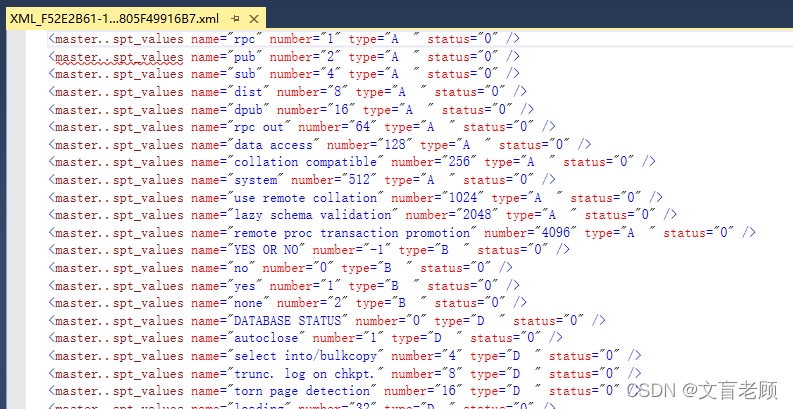Click the name value "dpub"
Image resolution: width=793 pixels, height=409 pixels.
[x=248, y=109]
